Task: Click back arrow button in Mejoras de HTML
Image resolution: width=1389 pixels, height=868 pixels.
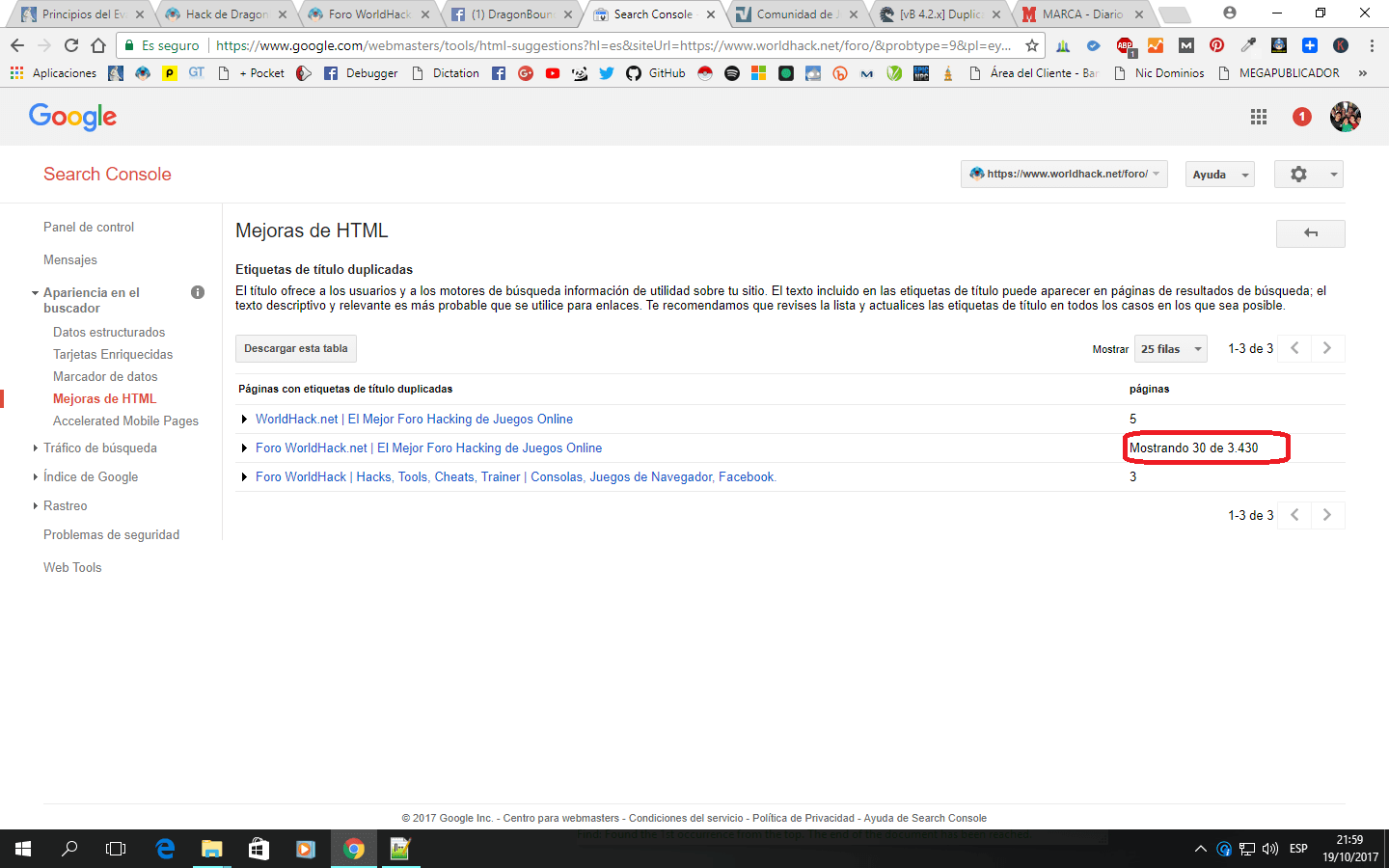Action: [1310, 233]
